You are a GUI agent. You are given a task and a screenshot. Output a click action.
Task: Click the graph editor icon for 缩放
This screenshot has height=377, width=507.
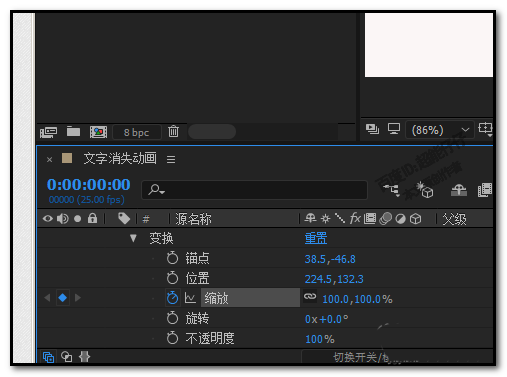(190, 298)
